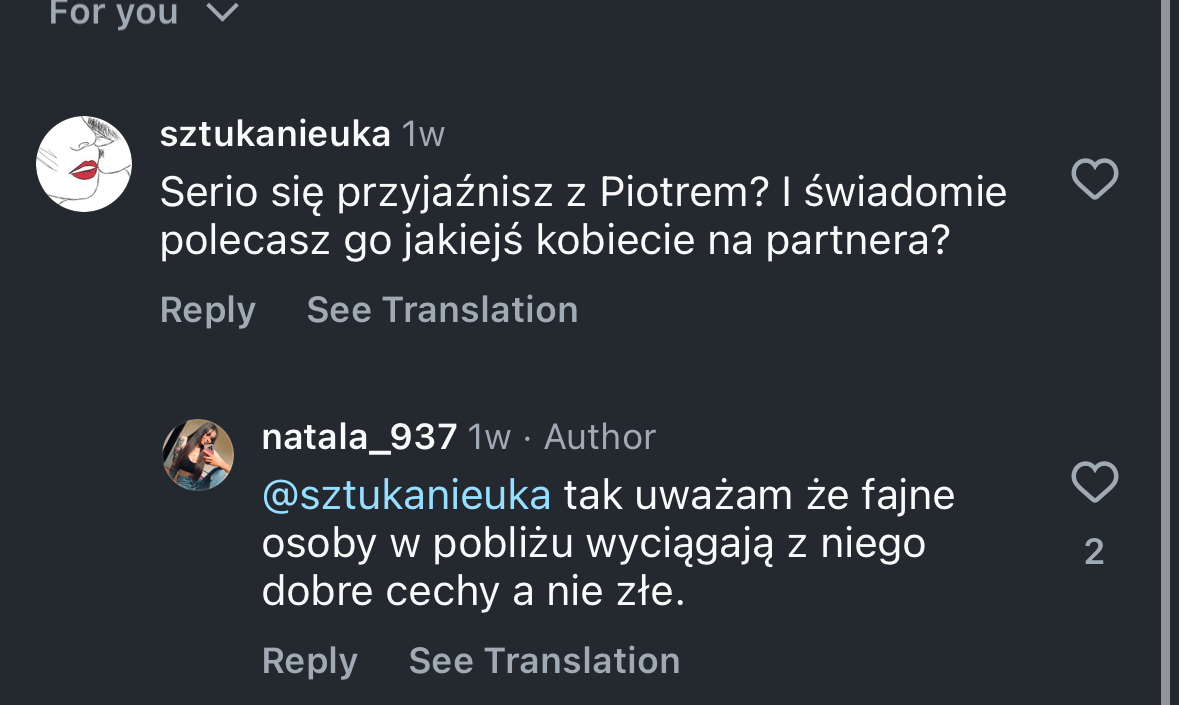
Task: Open the sztukanieuka username above the comment
Action: 275,134
